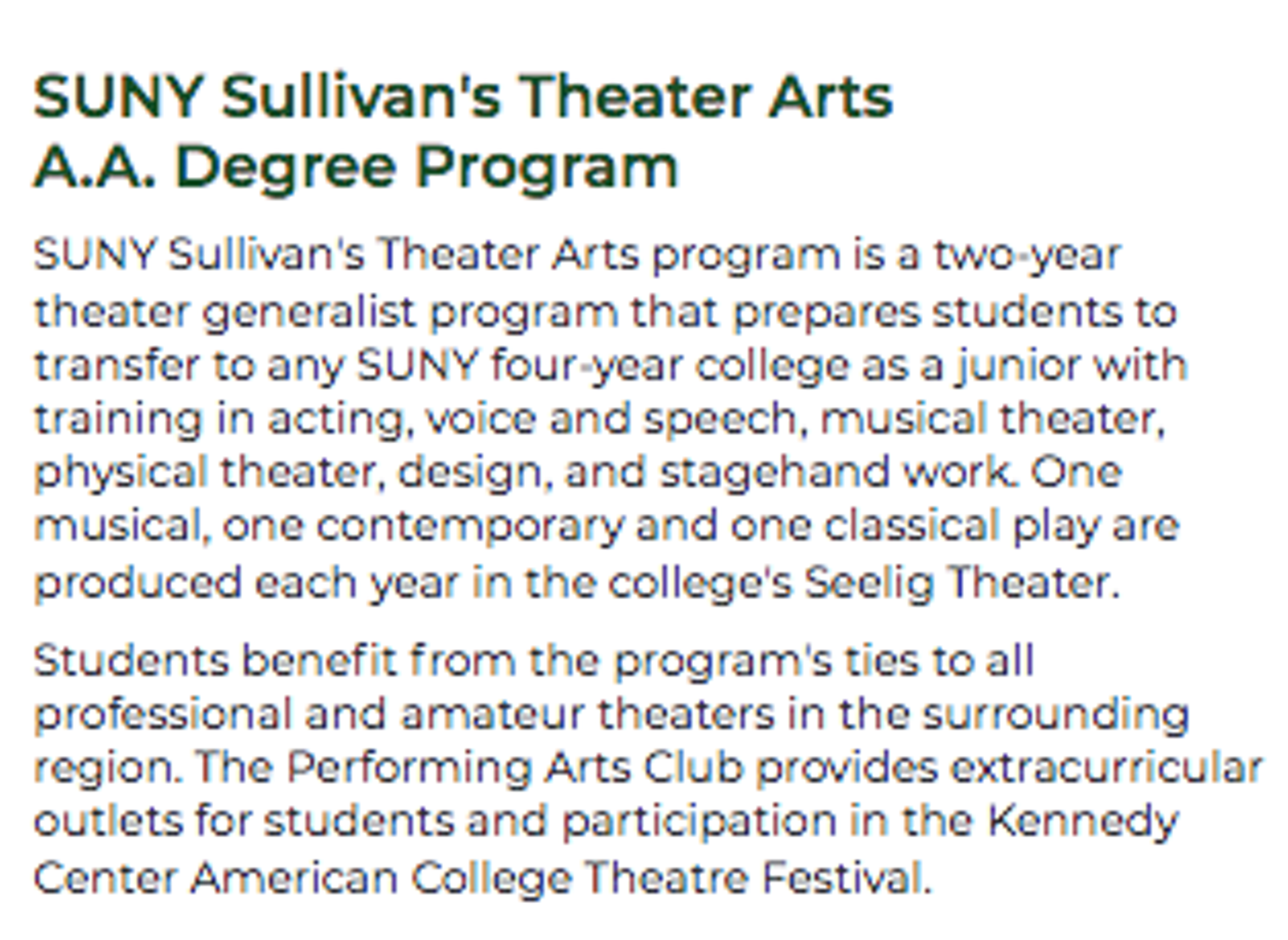Click the "SUNY Sullivan's Theater Arts" heading line
1288x940 pixels.
point(463,97)
